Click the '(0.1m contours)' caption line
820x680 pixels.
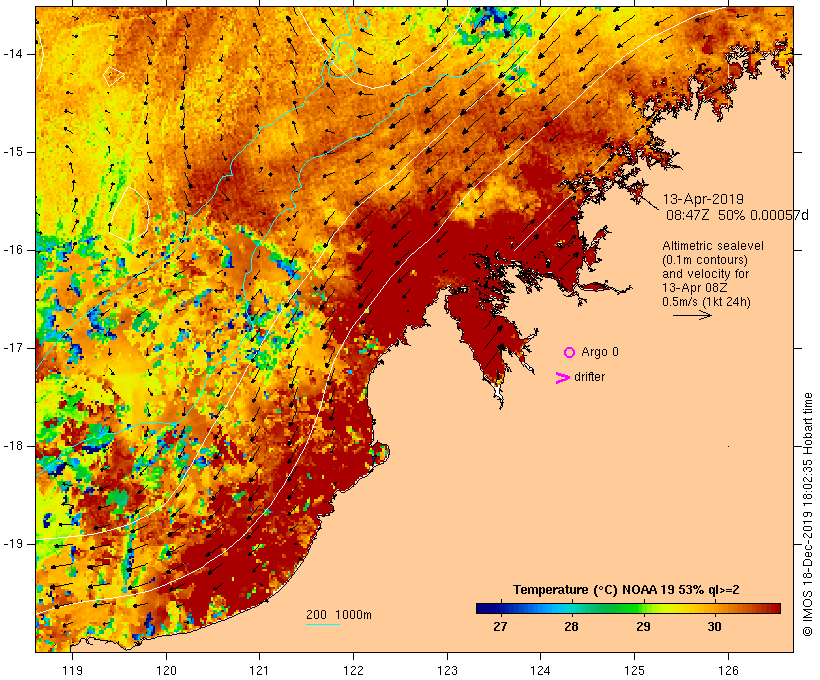point(705,260)
